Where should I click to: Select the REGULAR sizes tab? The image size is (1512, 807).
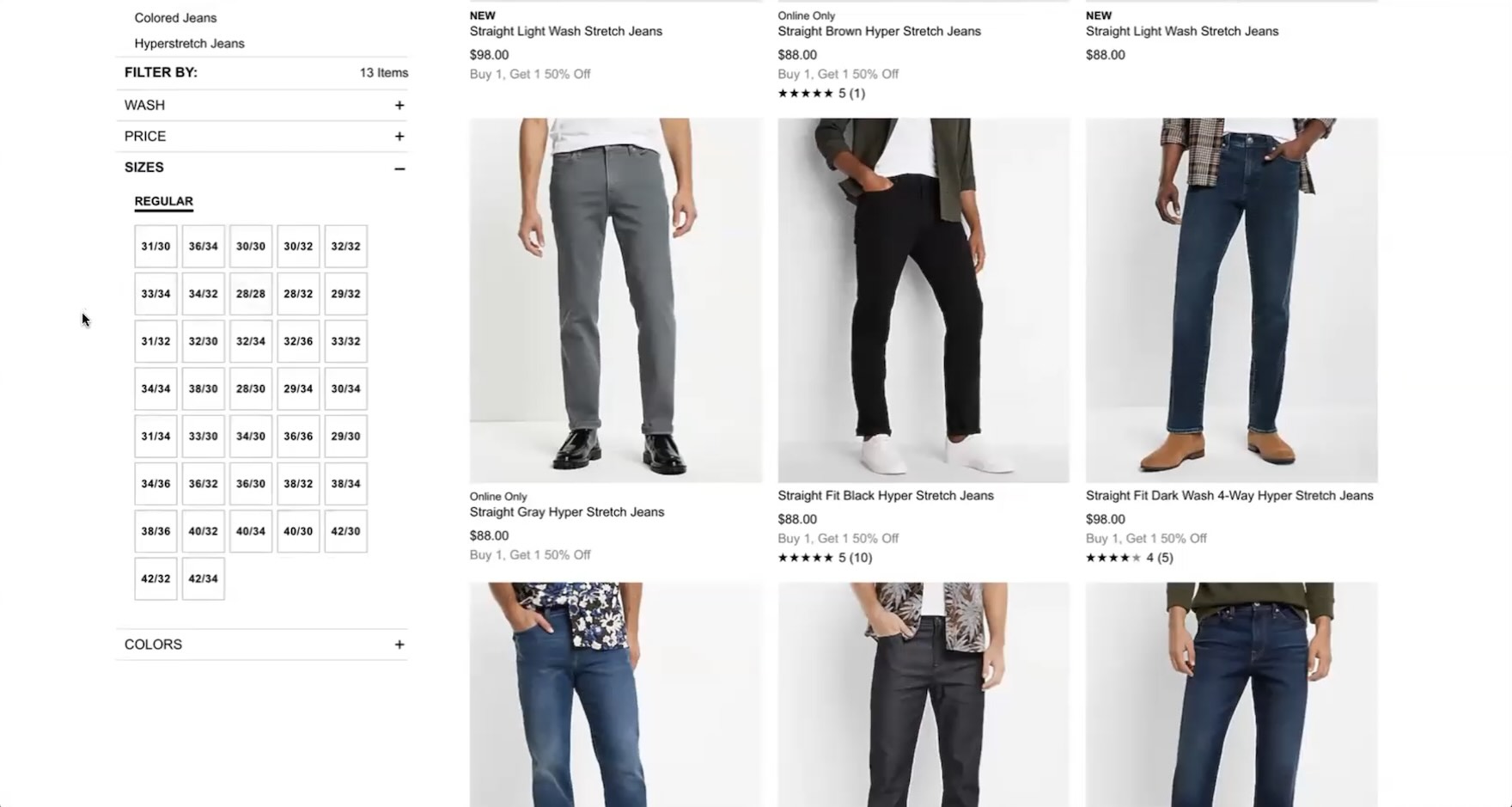click(x=163, y=201)
